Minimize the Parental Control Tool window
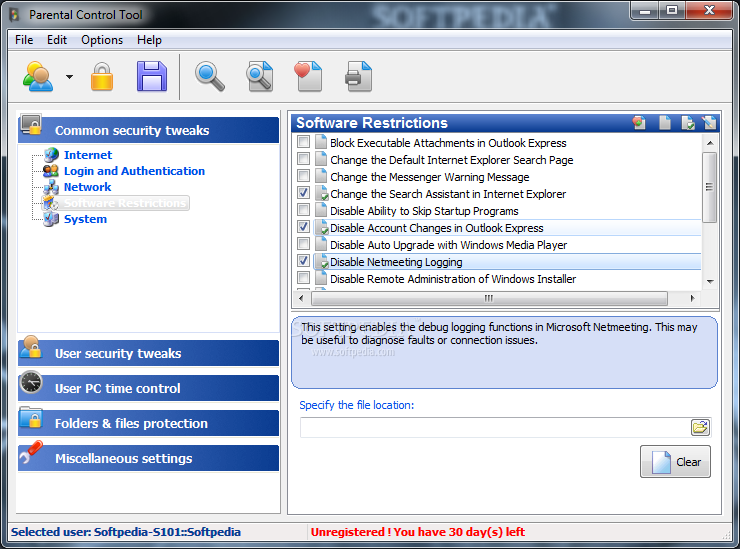Screen dimensions: 740x549 pos(645,10)
